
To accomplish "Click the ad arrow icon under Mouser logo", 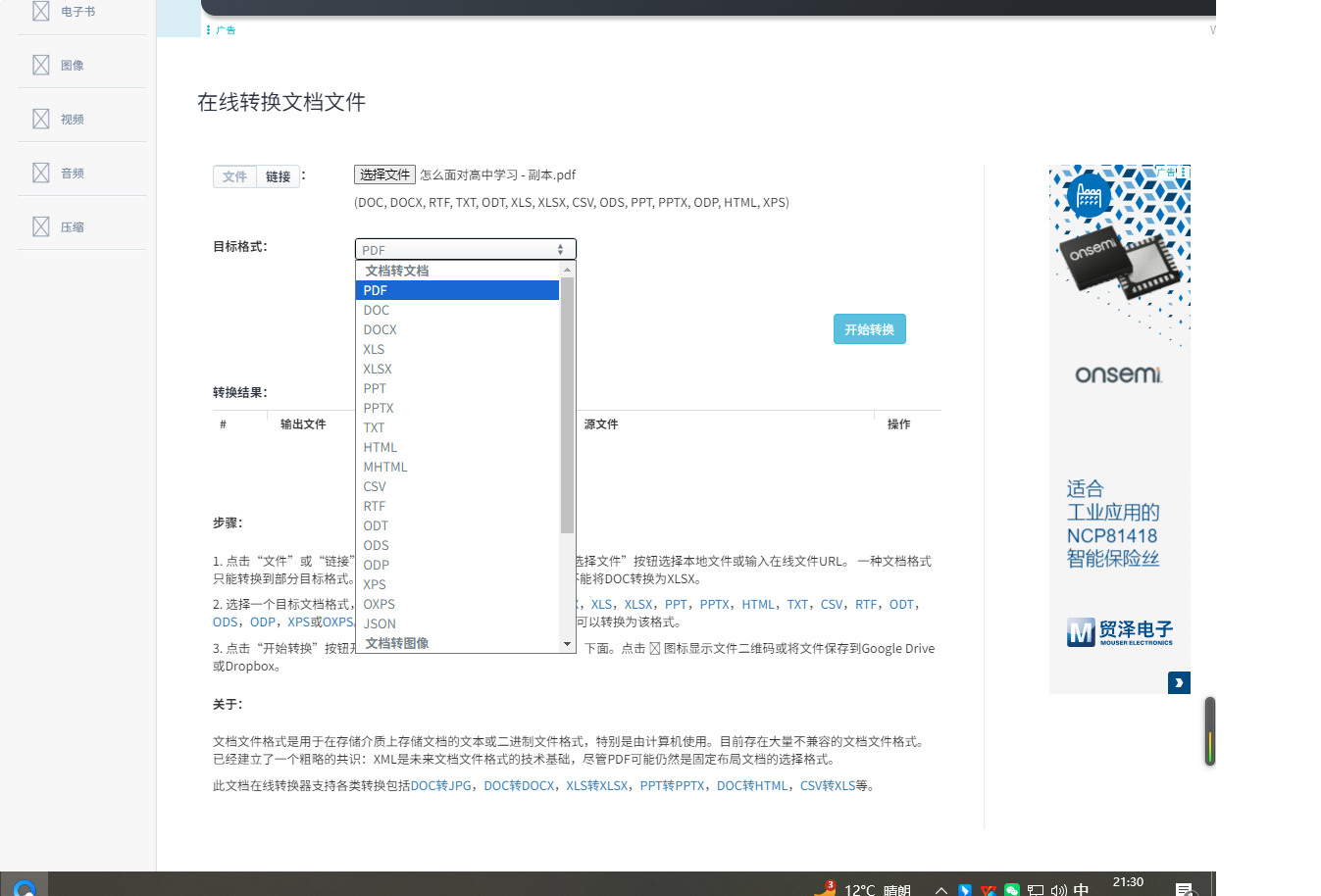I will (1179, 682).
